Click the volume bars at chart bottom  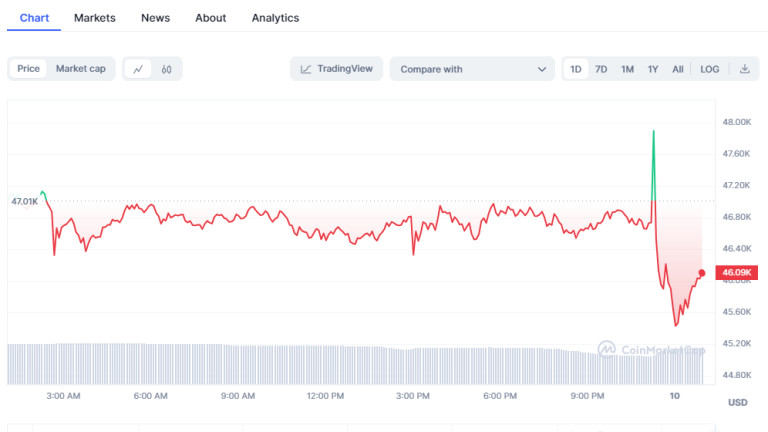[x=300, y=365]
